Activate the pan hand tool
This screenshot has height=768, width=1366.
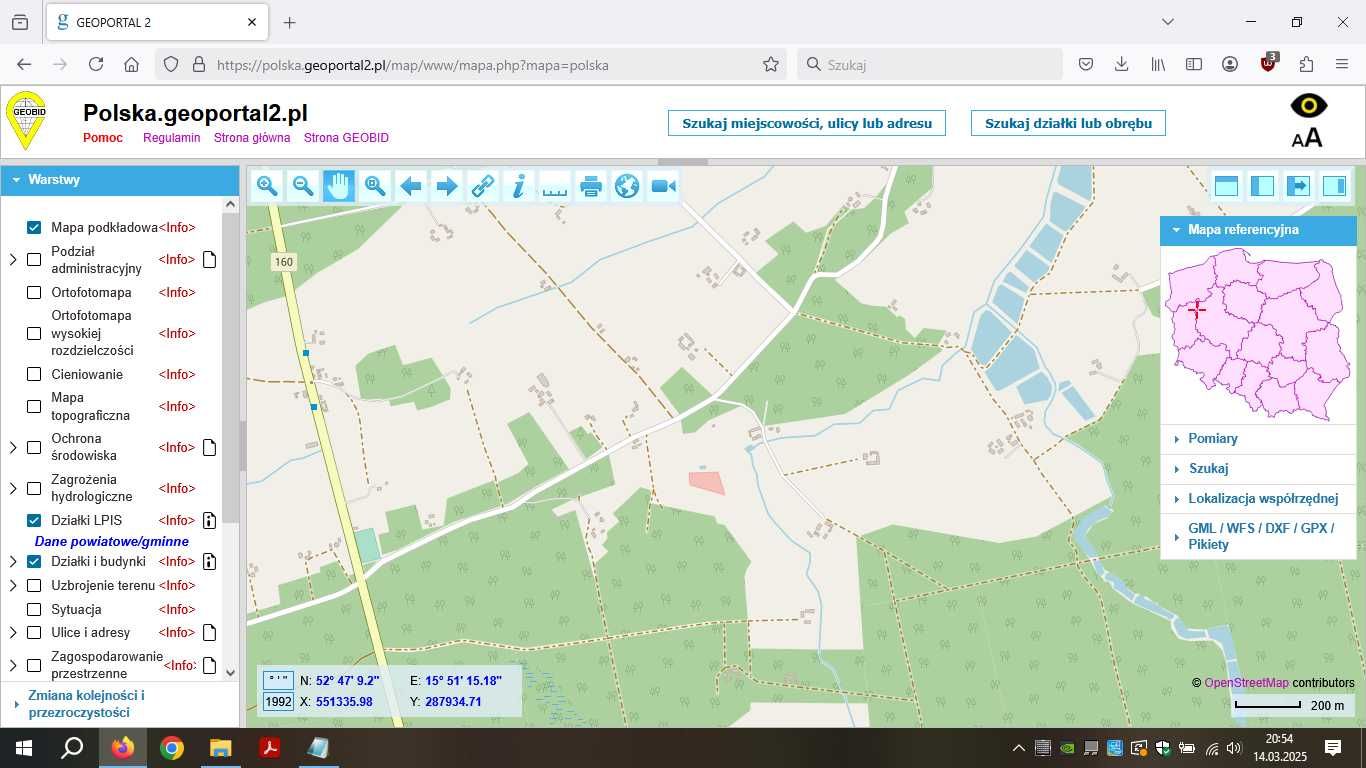point(339,185)
